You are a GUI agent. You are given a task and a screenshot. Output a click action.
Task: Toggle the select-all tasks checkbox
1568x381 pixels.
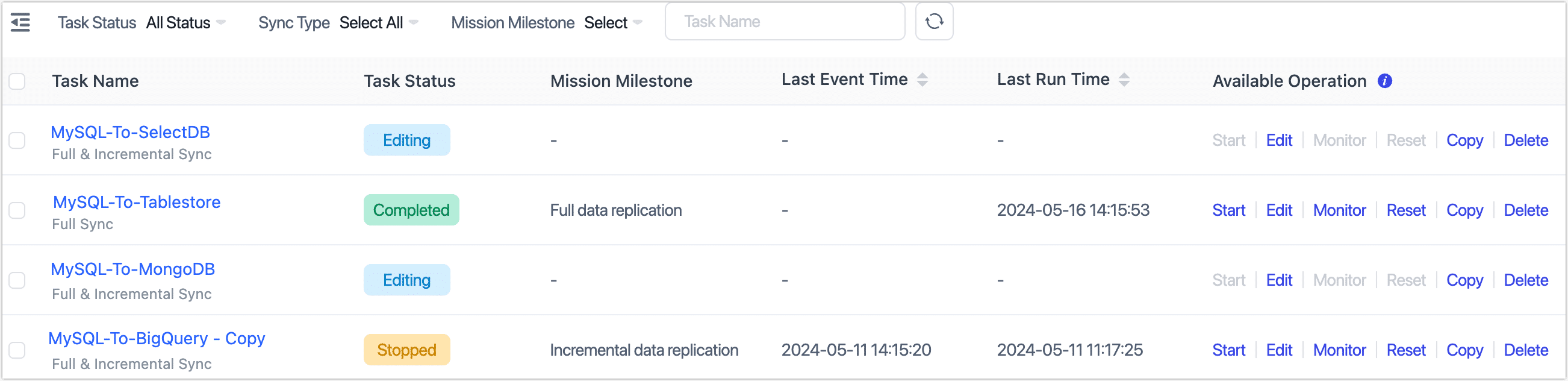tap(17, 81)
